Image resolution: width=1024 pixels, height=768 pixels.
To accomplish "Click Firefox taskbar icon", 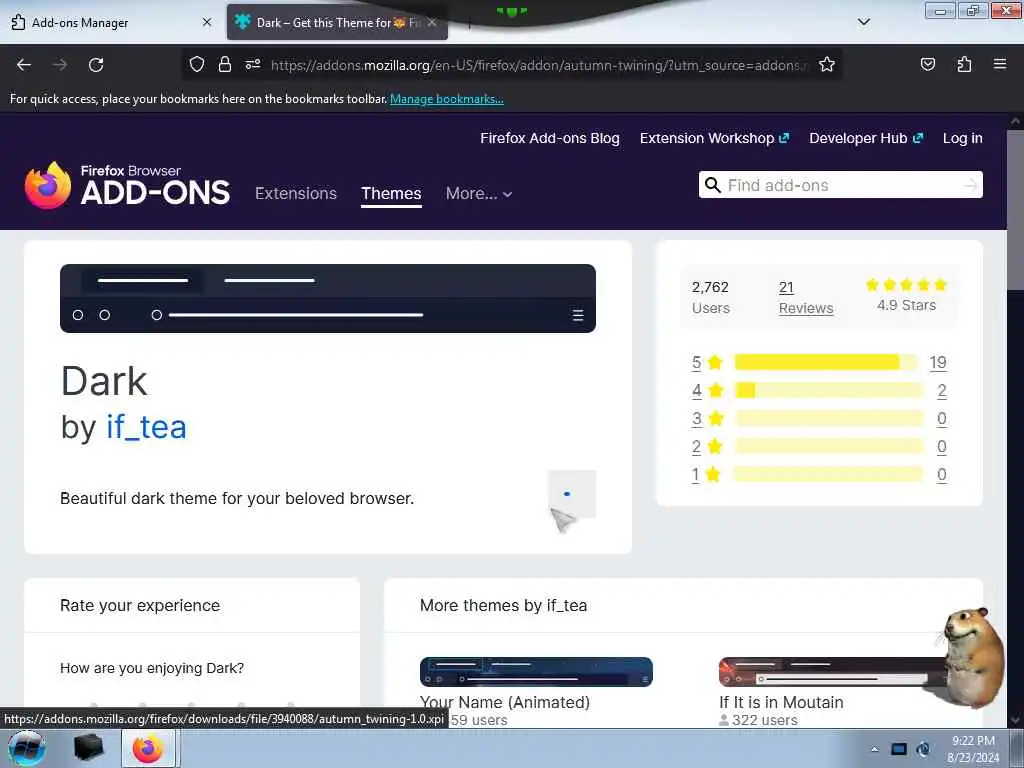I will [148, 748].
